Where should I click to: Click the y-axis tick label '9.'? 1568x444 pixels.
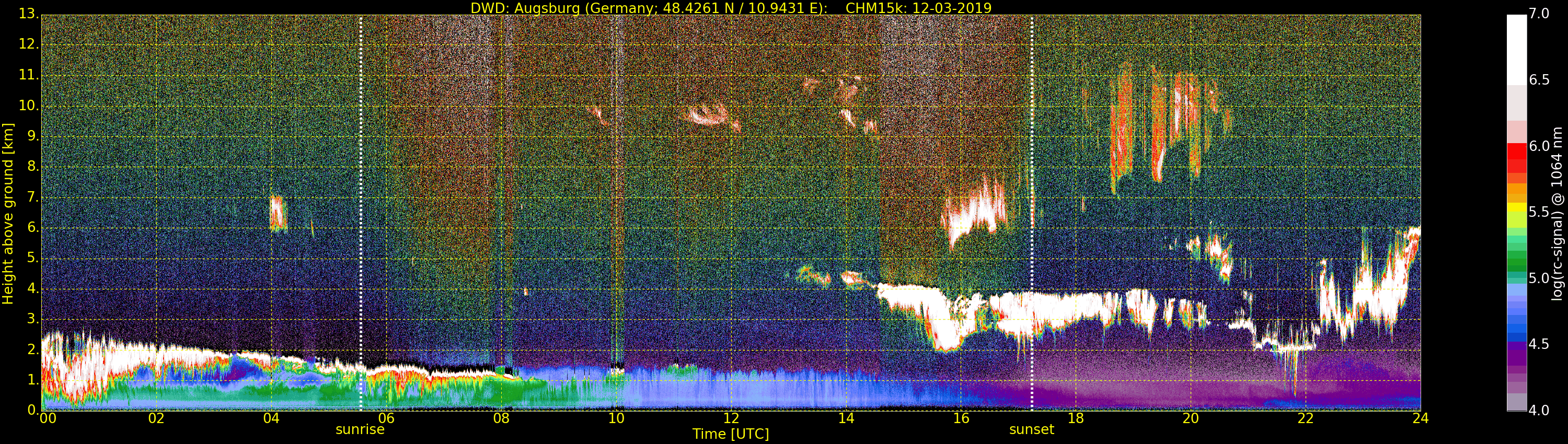pos(33,136)
